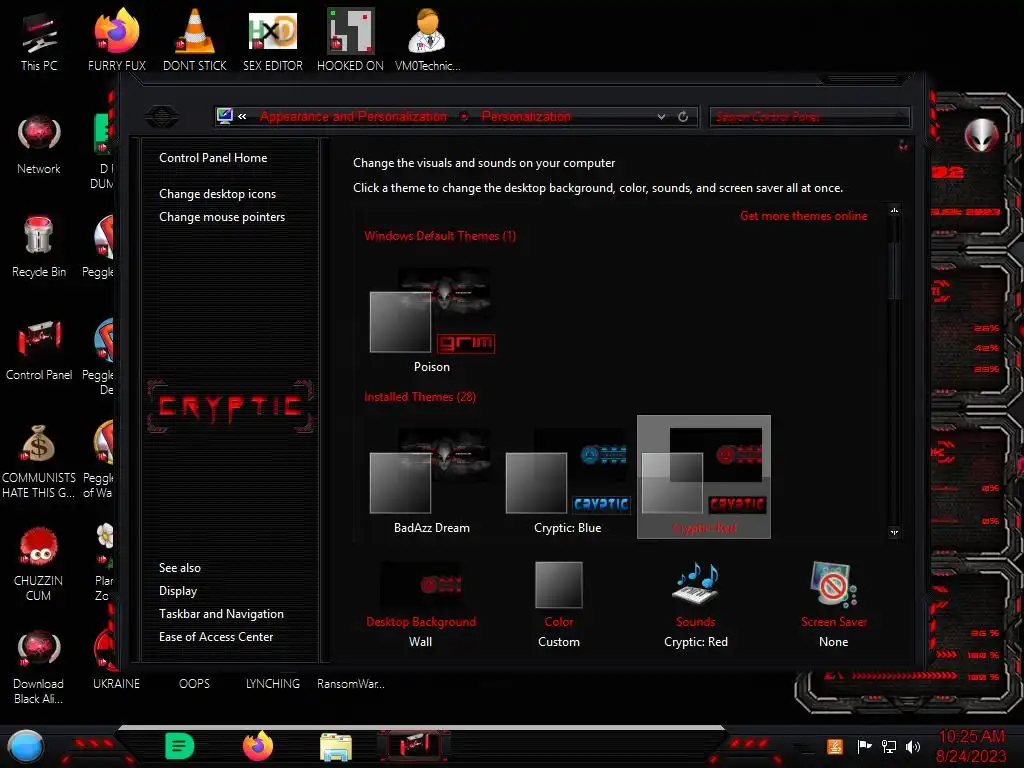Open Firefox from the taskbar
Viewport: 1024px width, 768px height.
point(258,746)
